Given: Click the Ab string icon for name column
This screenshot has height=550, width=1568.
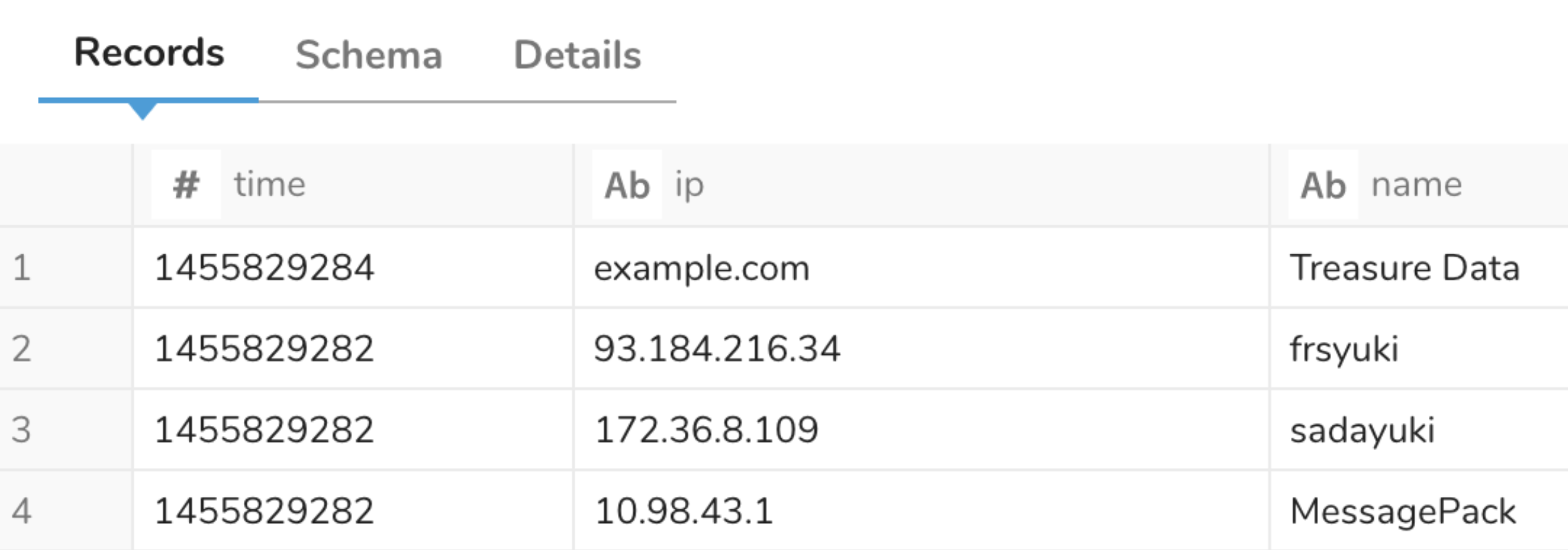Looking at the screenshot, I should click(x=1323, y=185).
